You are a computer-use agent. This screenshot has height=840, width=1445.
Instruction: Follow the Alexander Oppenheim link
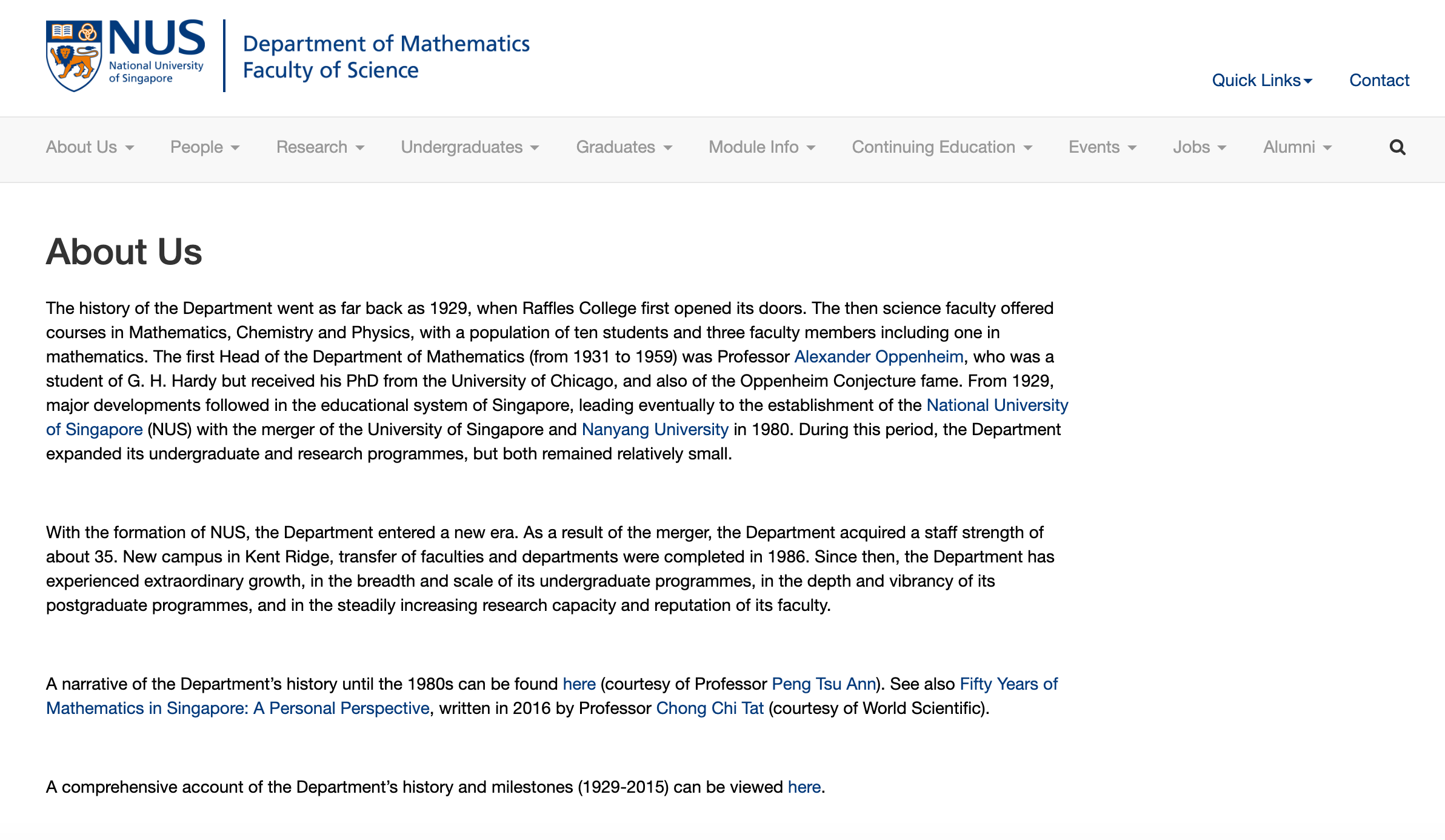tap(878, 356)
